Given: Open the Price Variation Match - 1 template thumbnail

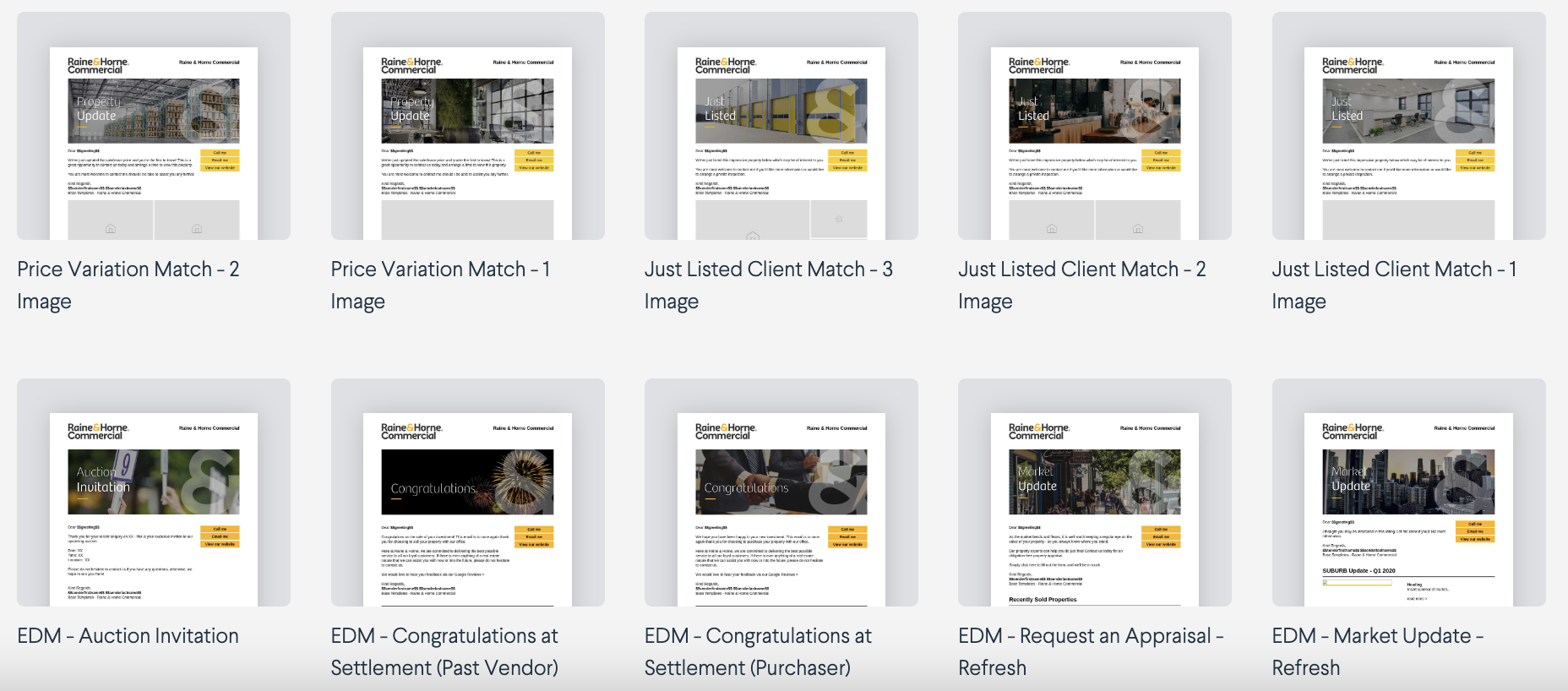Looking at the screenshot, I should click(467, 127).
